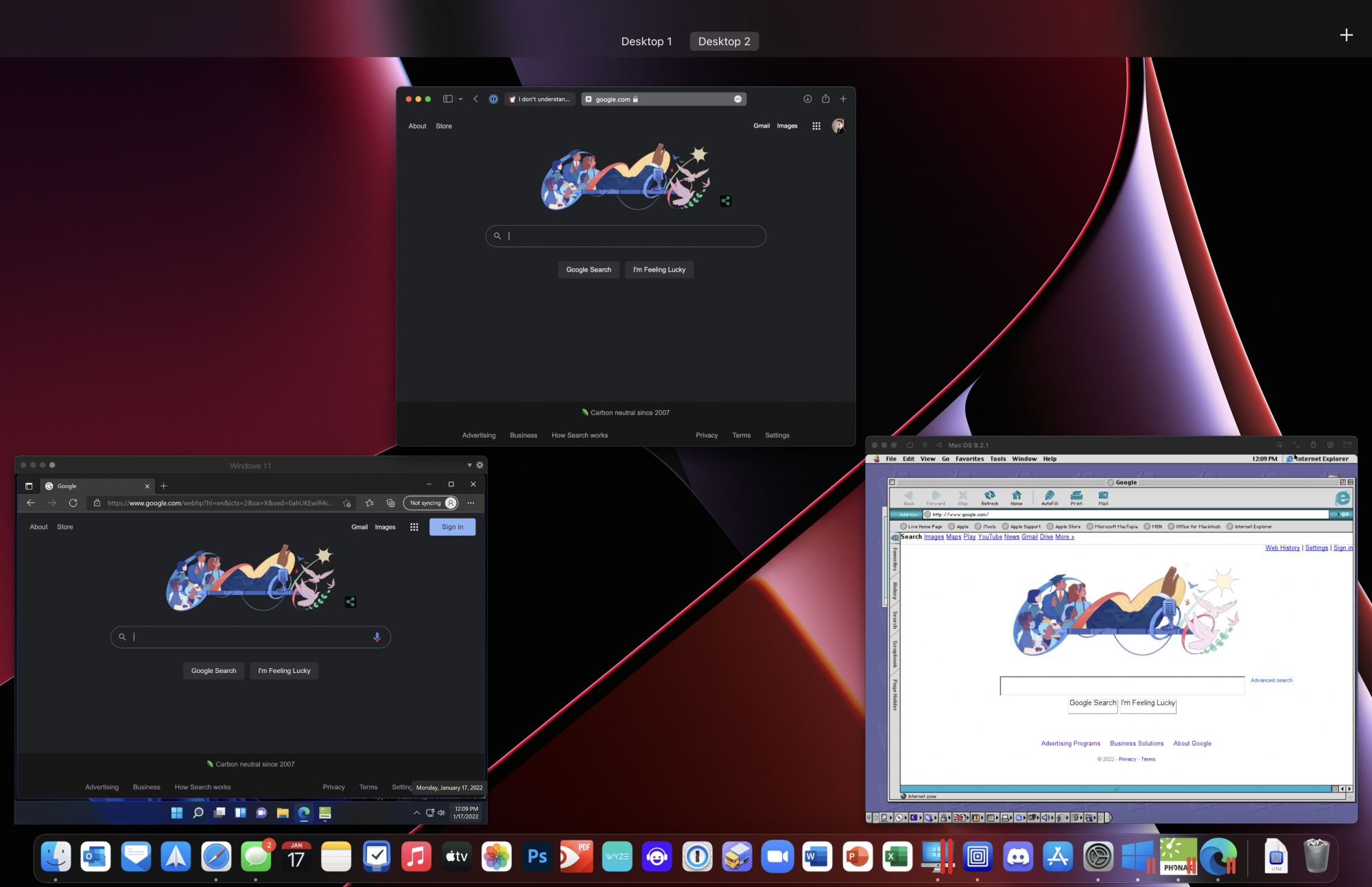Click the Edge collections icon
This screenshot has width=1372, height=887.
point(390,503)
